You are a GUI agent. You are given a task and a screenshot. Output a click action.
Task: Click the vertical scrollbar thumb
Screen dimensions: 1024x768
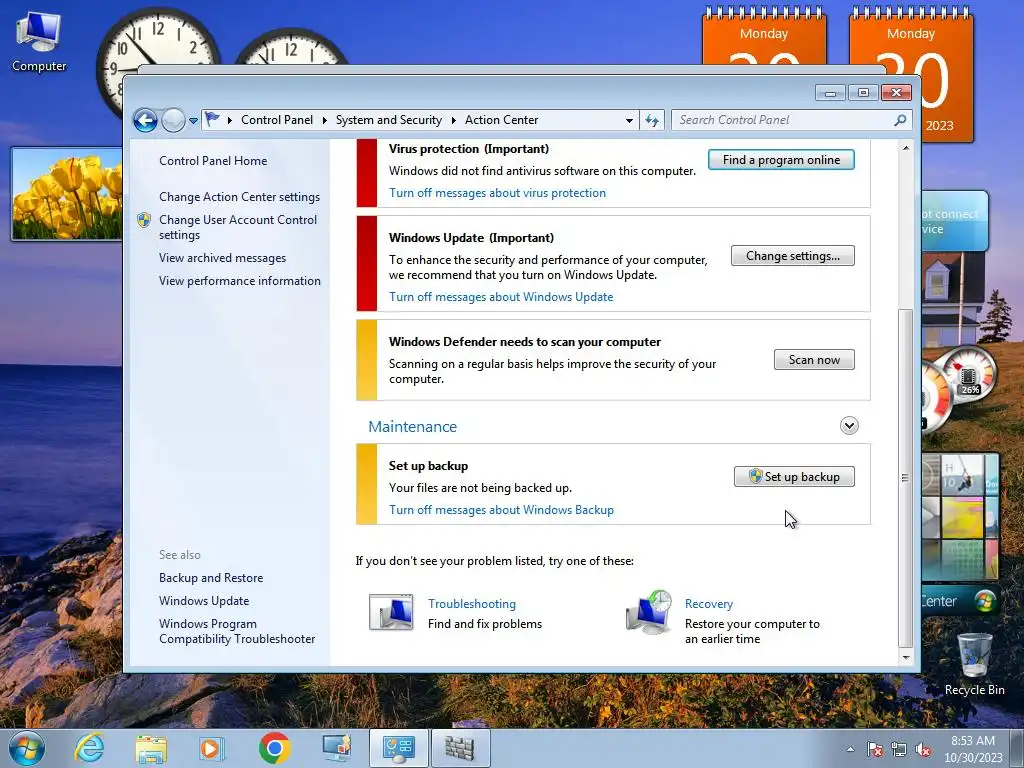(x=906, y=477)
